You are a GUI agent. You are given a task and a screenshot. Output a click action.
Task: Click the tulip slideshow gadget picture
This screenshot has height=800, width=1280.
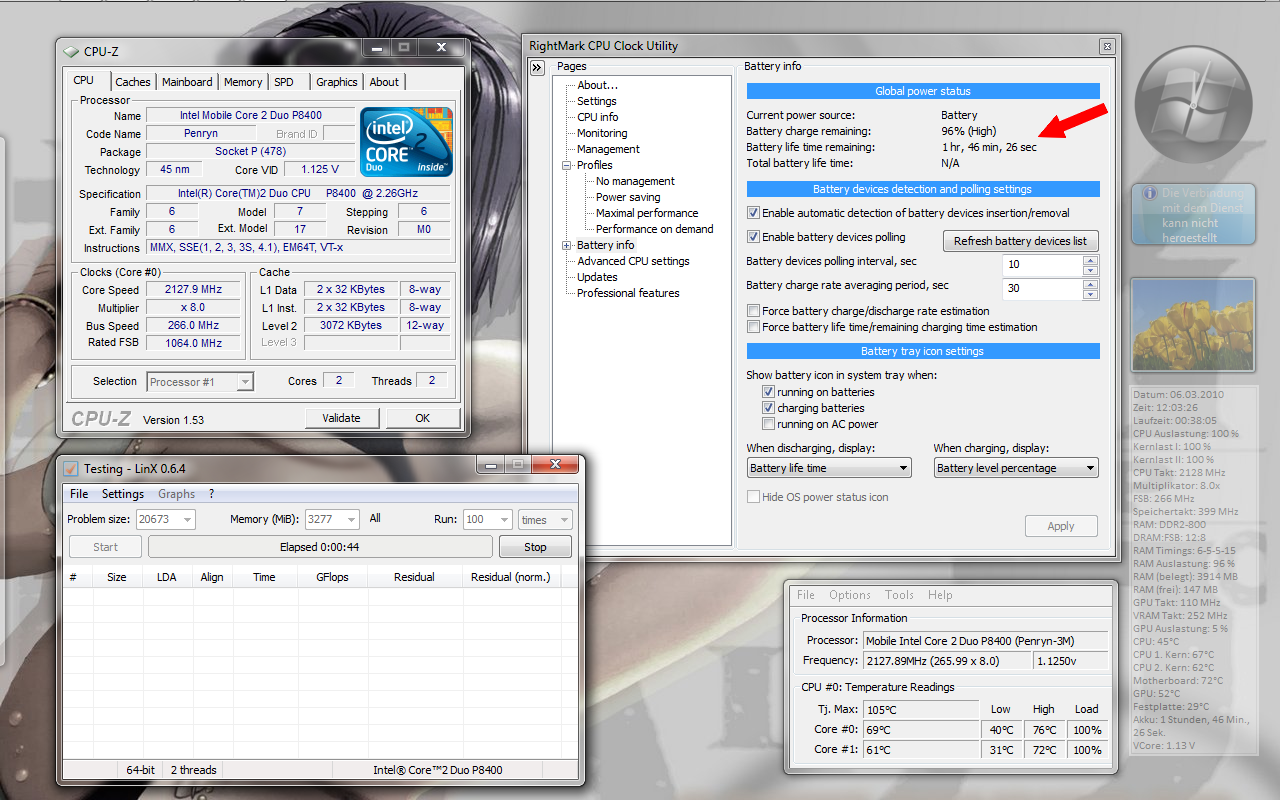(x=1192, y=325)
